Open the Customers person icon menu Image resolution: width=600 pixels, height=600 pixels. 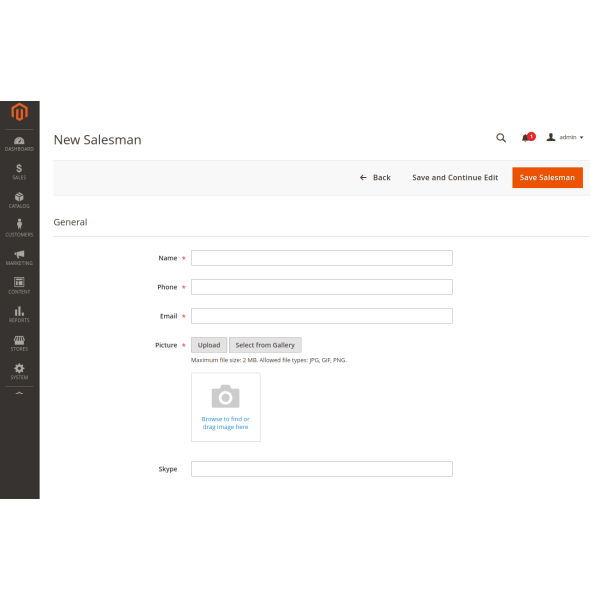tap(19, 228)
